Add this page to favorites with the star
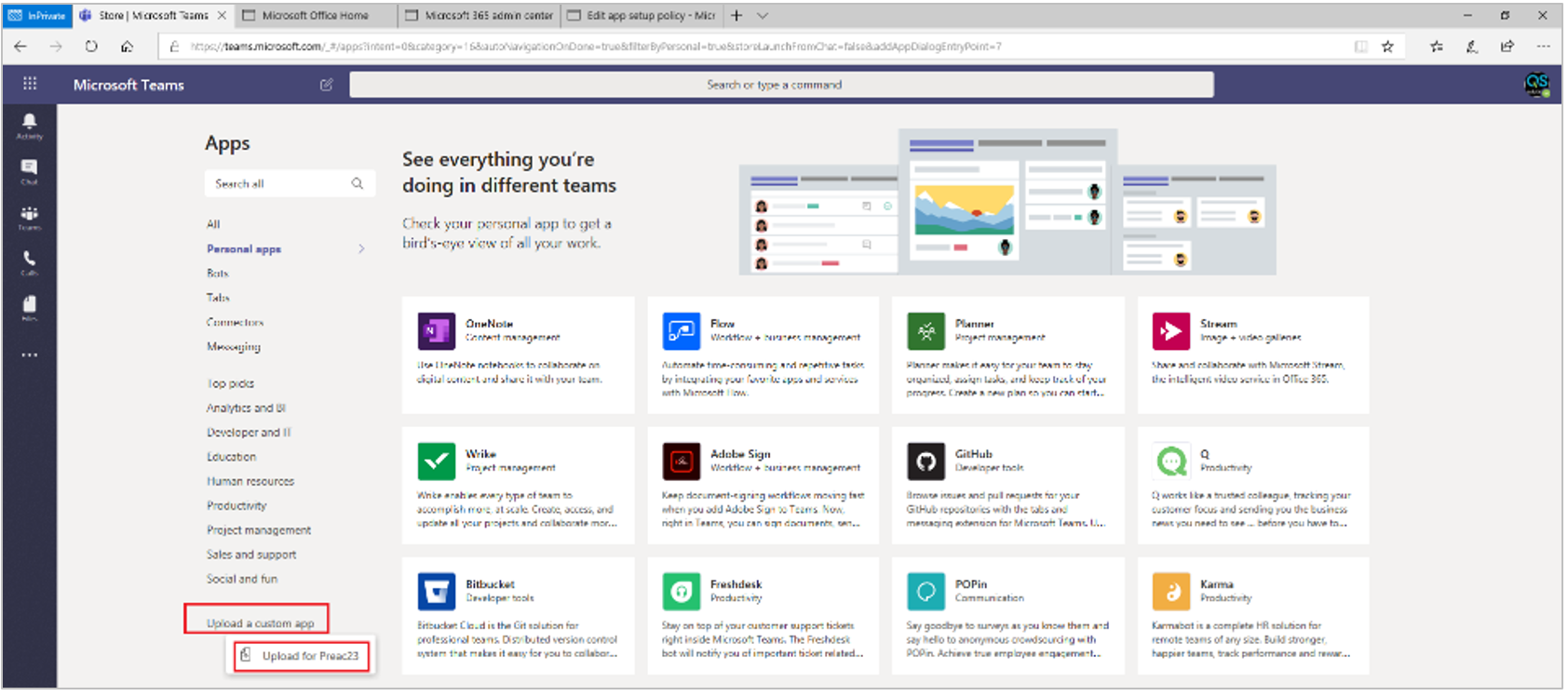Image resolution: width=1568 pixels, height=696 pixels. click(x=1387, y=47)
